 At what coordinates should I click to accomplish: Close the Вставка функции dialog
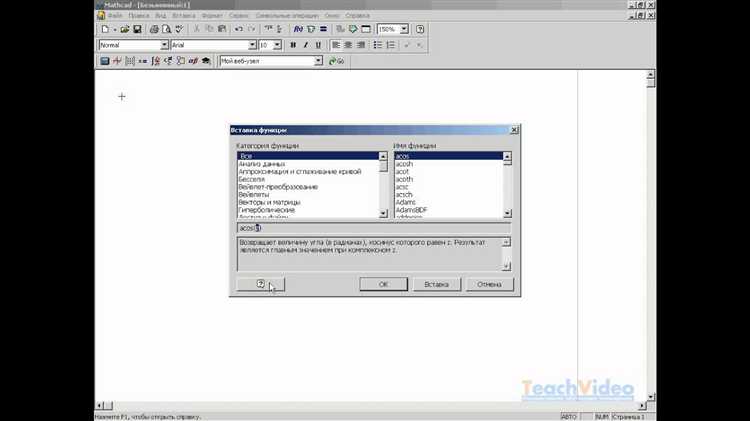514,130
